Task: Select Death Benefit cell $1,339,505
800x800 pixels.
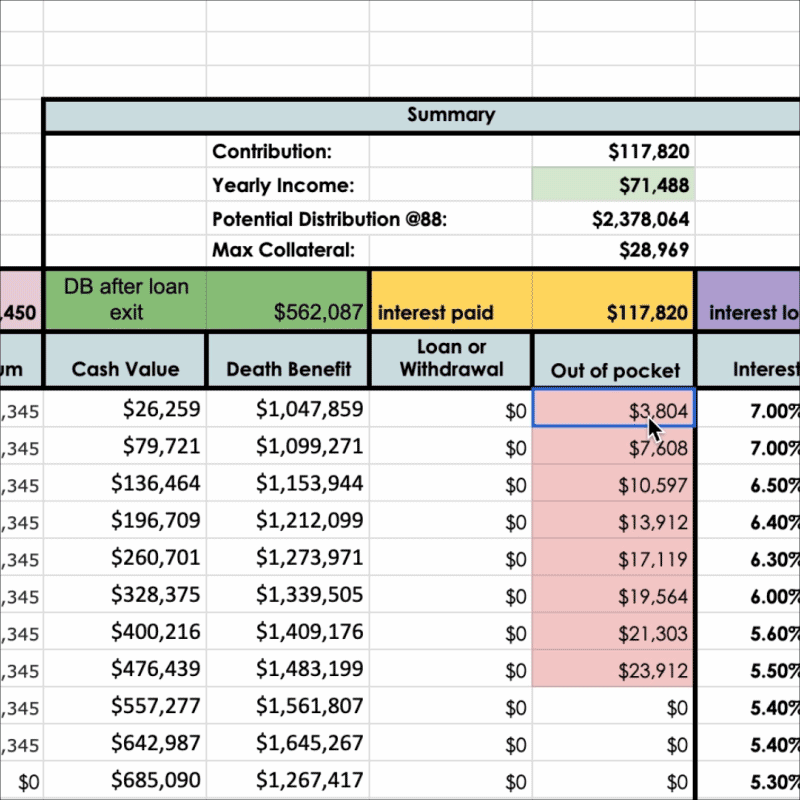Action: point(288,595)
